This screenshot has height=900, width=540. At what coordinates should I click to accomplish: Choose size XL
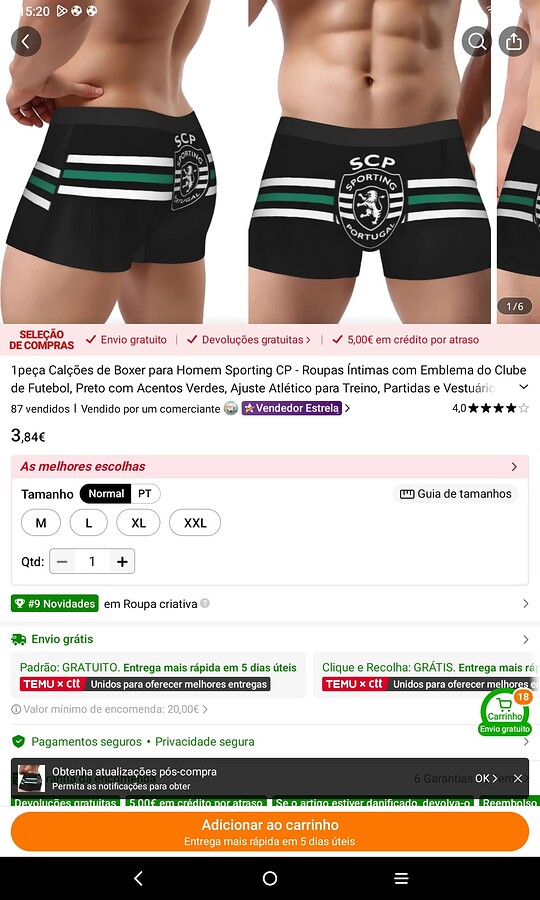pyautogui.click(x=138, y=523)
